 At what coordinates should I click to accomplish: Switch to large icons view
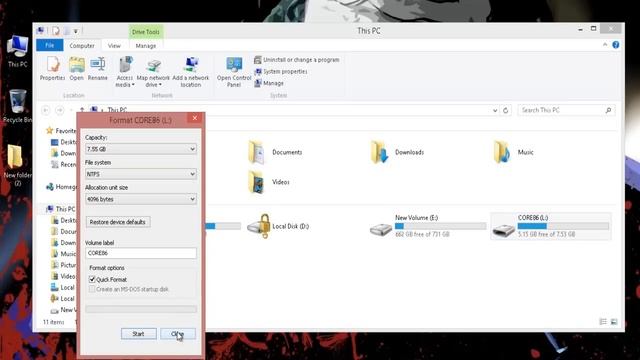pos(614,322)
